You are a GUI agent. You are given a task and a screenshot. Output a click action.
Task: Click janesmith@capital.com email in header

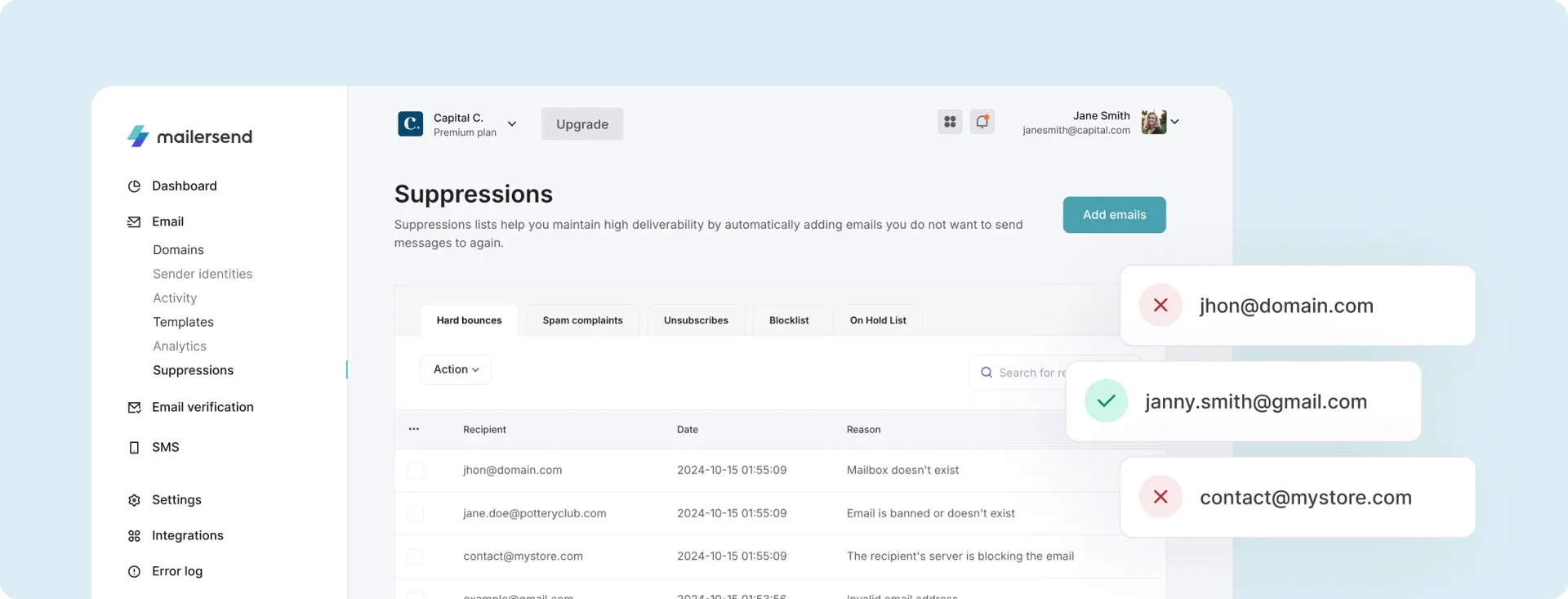[1076, 131]
